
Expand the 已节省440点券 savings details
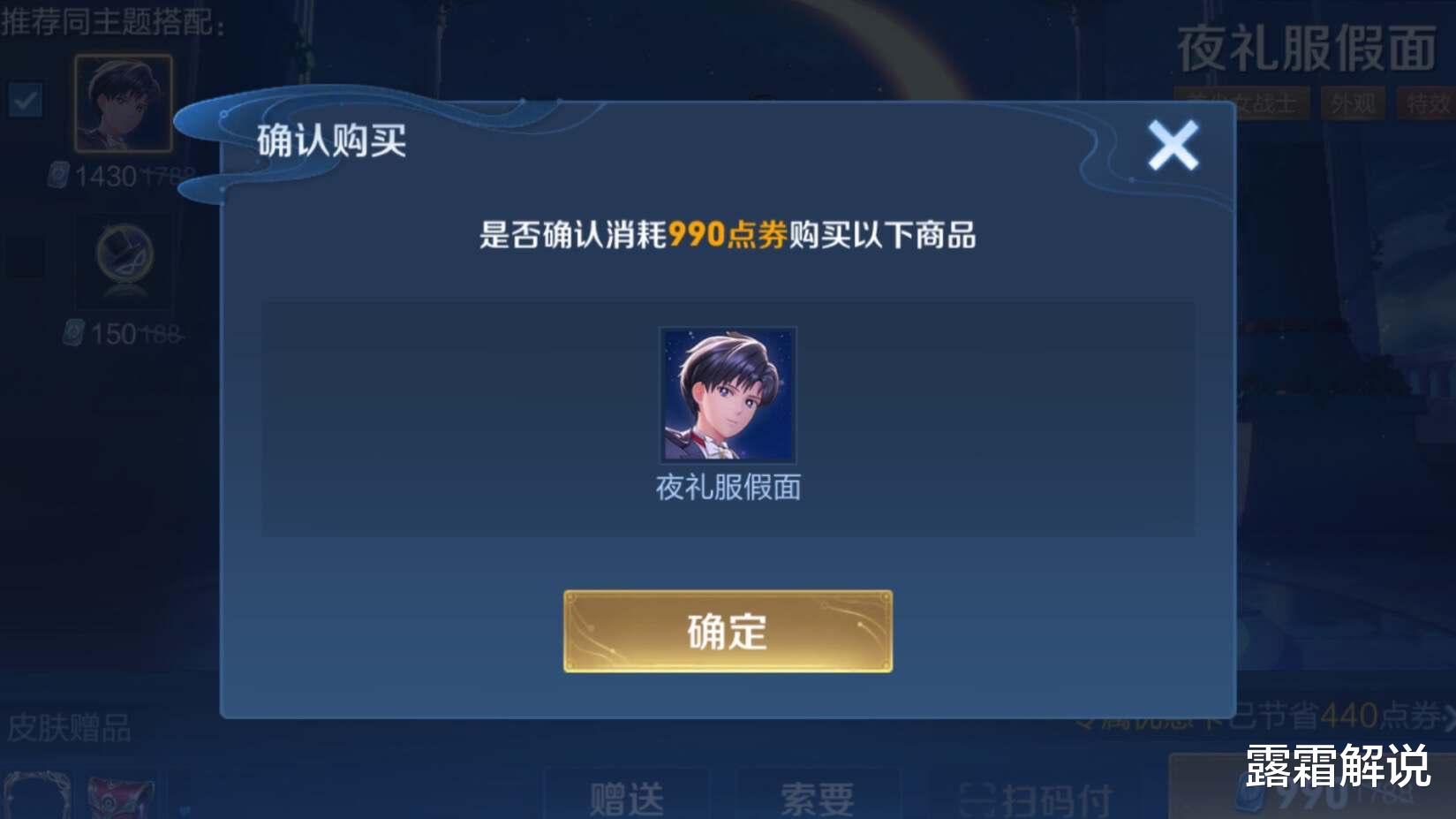[1342, 715]
